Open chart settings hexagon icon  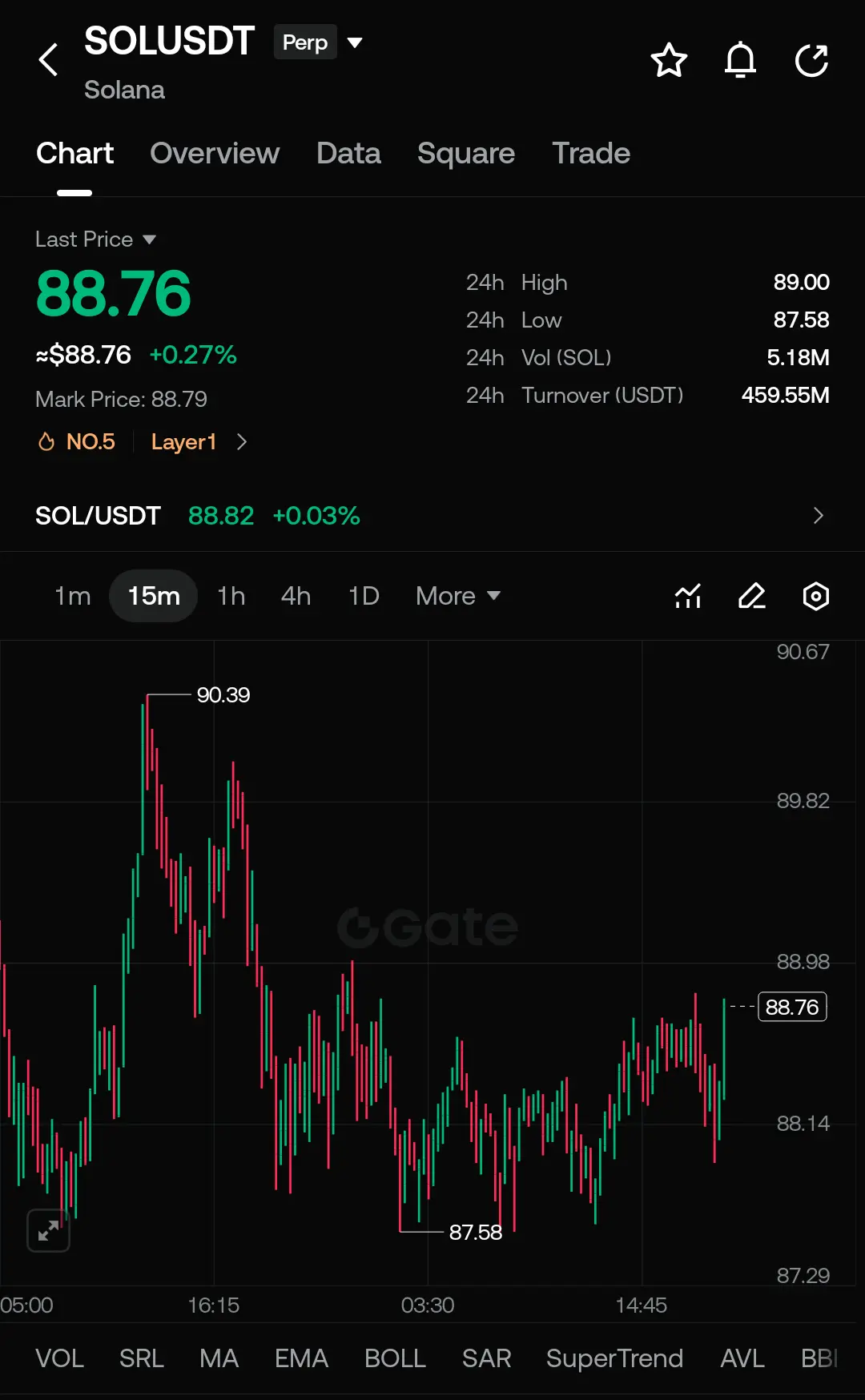815,596
